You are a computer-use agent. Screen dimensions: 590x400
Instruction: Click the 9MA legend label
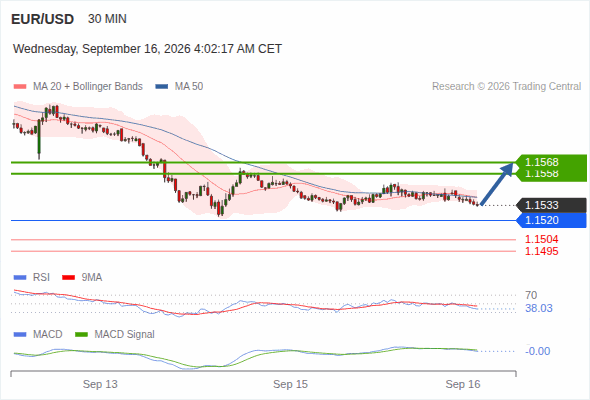(92, 278)
